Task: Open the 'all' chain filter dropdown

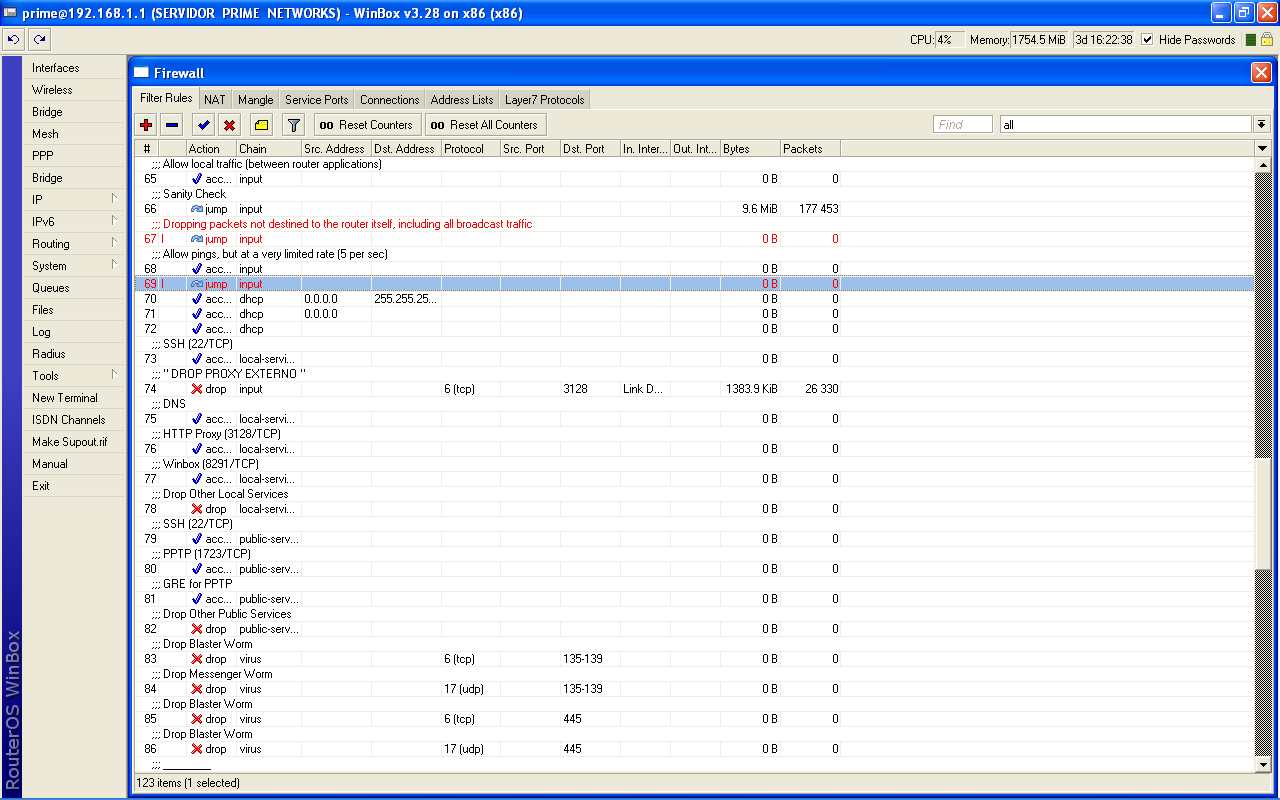Action: pos(1262,125)
